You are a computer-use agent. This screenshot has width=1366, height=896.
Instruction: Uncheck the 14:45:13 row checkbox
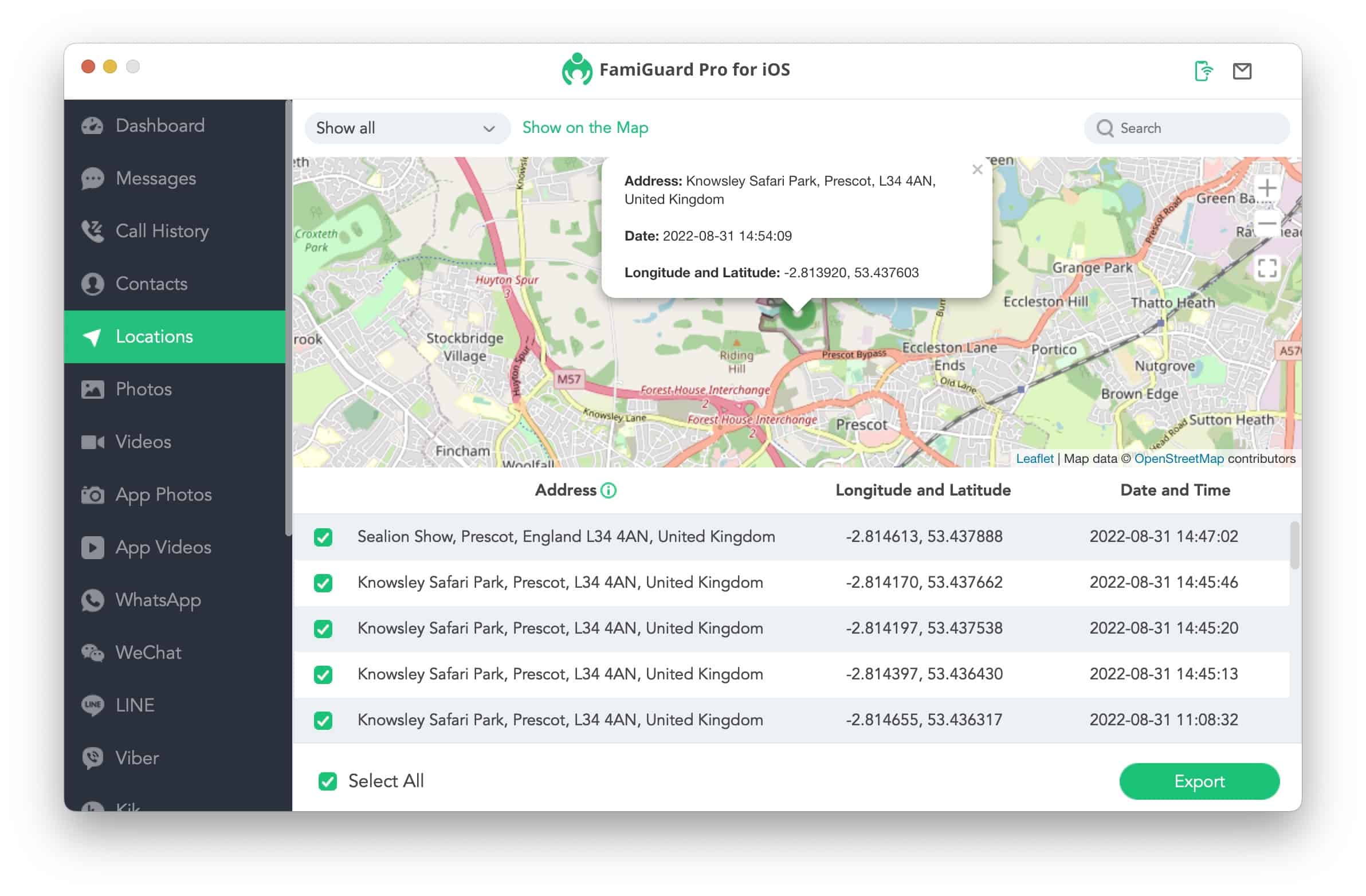[x=323, y=675]
